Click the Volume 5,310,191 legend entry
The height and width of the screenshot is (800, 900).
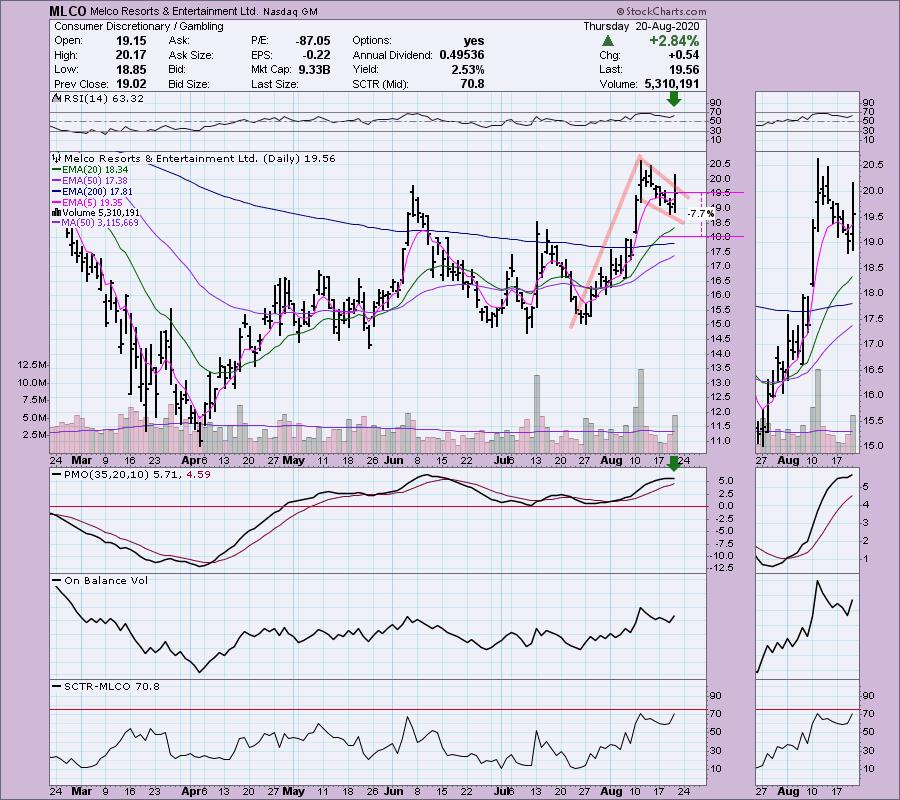101,212
